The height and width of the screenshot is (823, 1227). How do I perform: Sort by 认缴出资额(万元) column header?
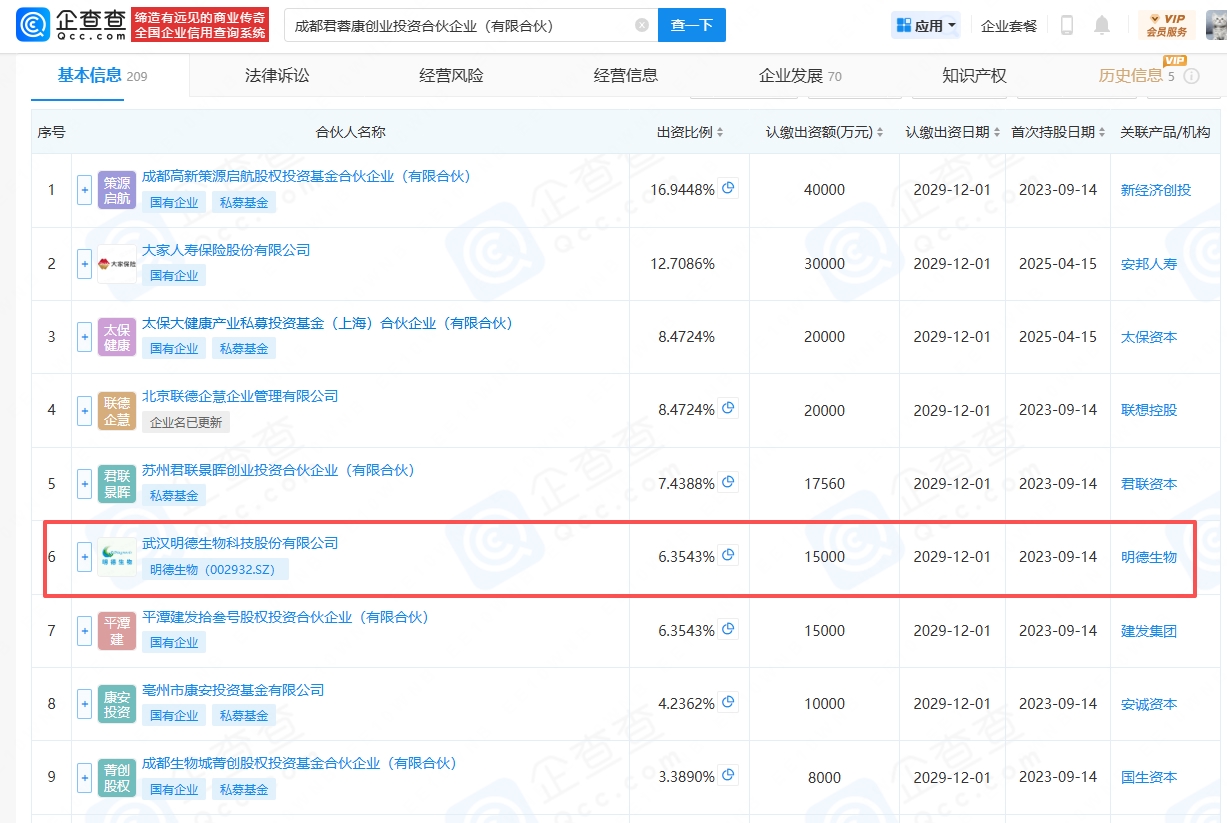pos(825,132)
